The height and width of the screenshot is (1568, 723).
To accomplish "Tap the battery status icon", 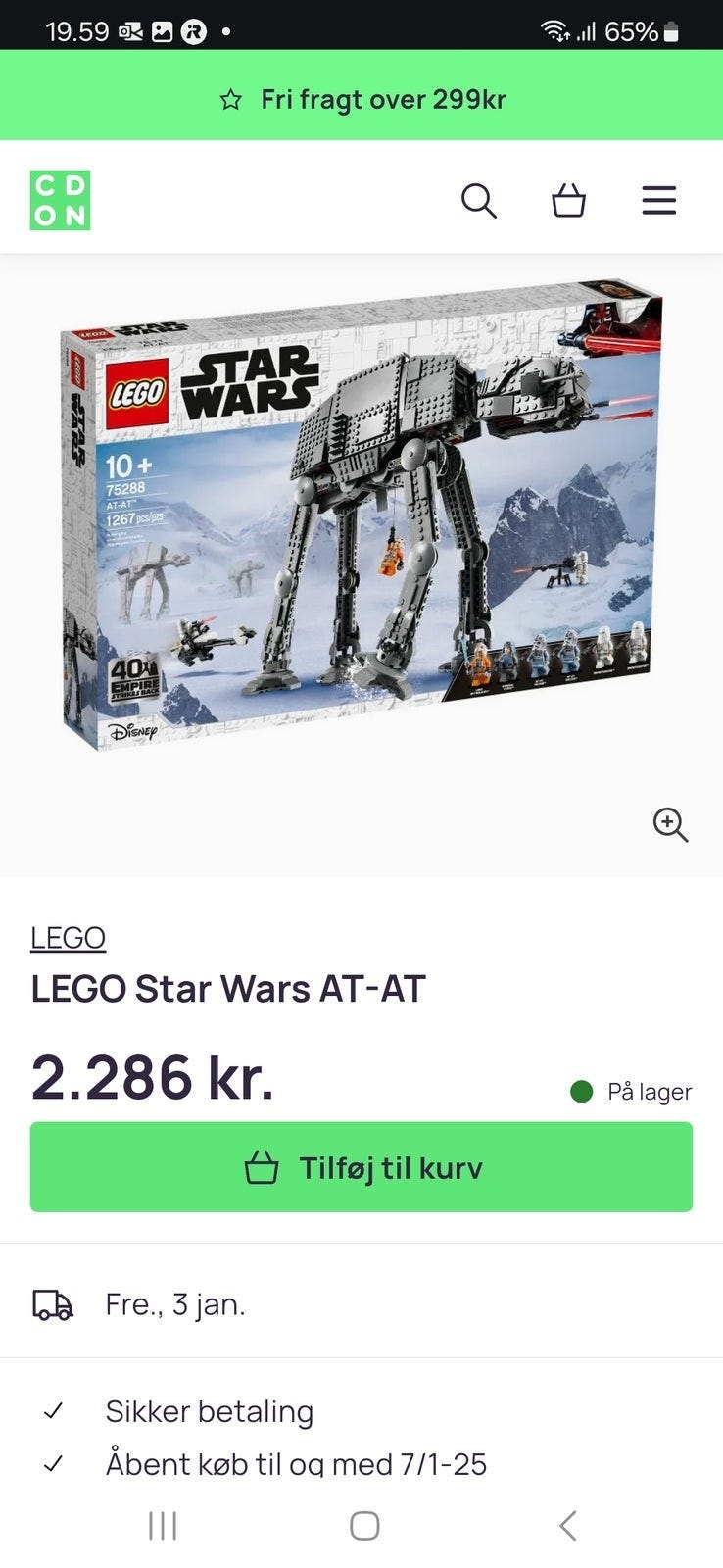I will point(671,32).
